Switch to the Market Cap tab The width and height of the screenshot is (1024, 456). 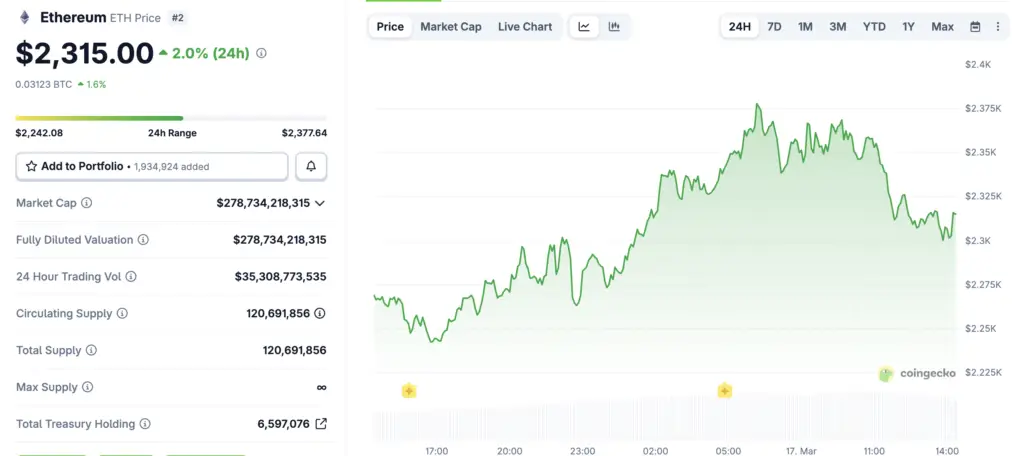(x=450, y=27)
